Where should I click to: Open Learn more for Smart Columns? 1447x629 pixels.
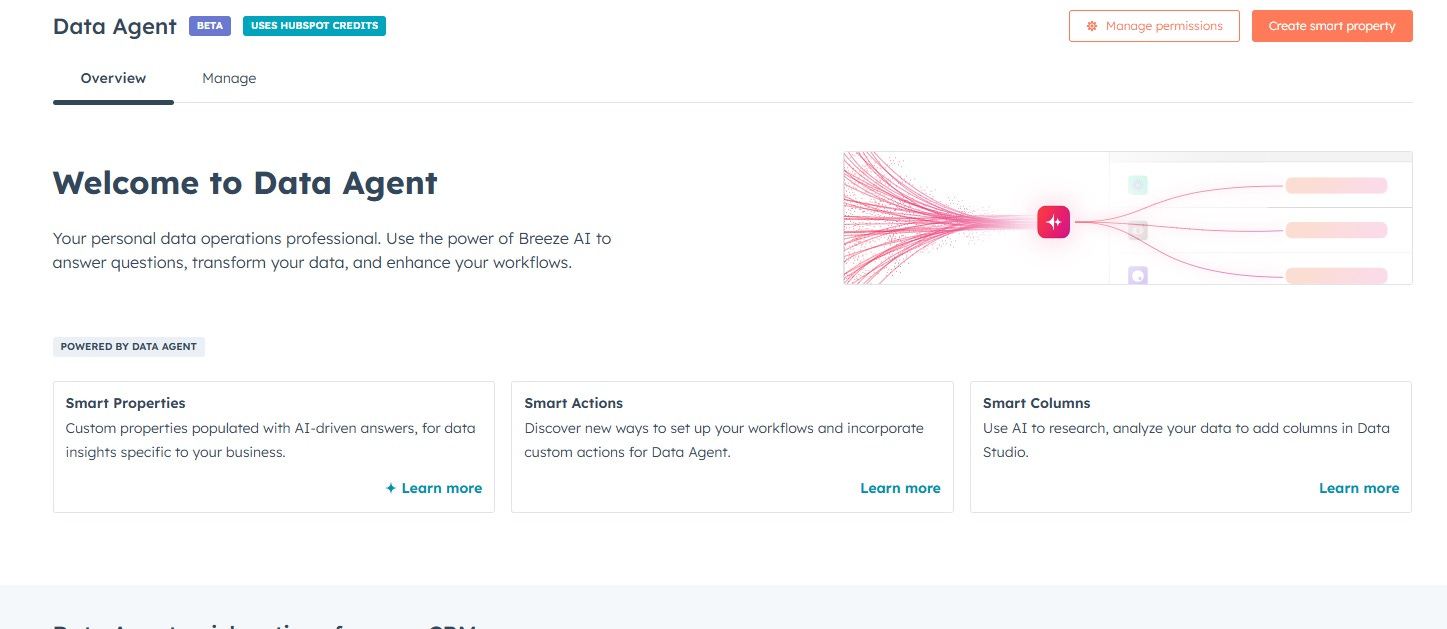tap(1359, 488)
